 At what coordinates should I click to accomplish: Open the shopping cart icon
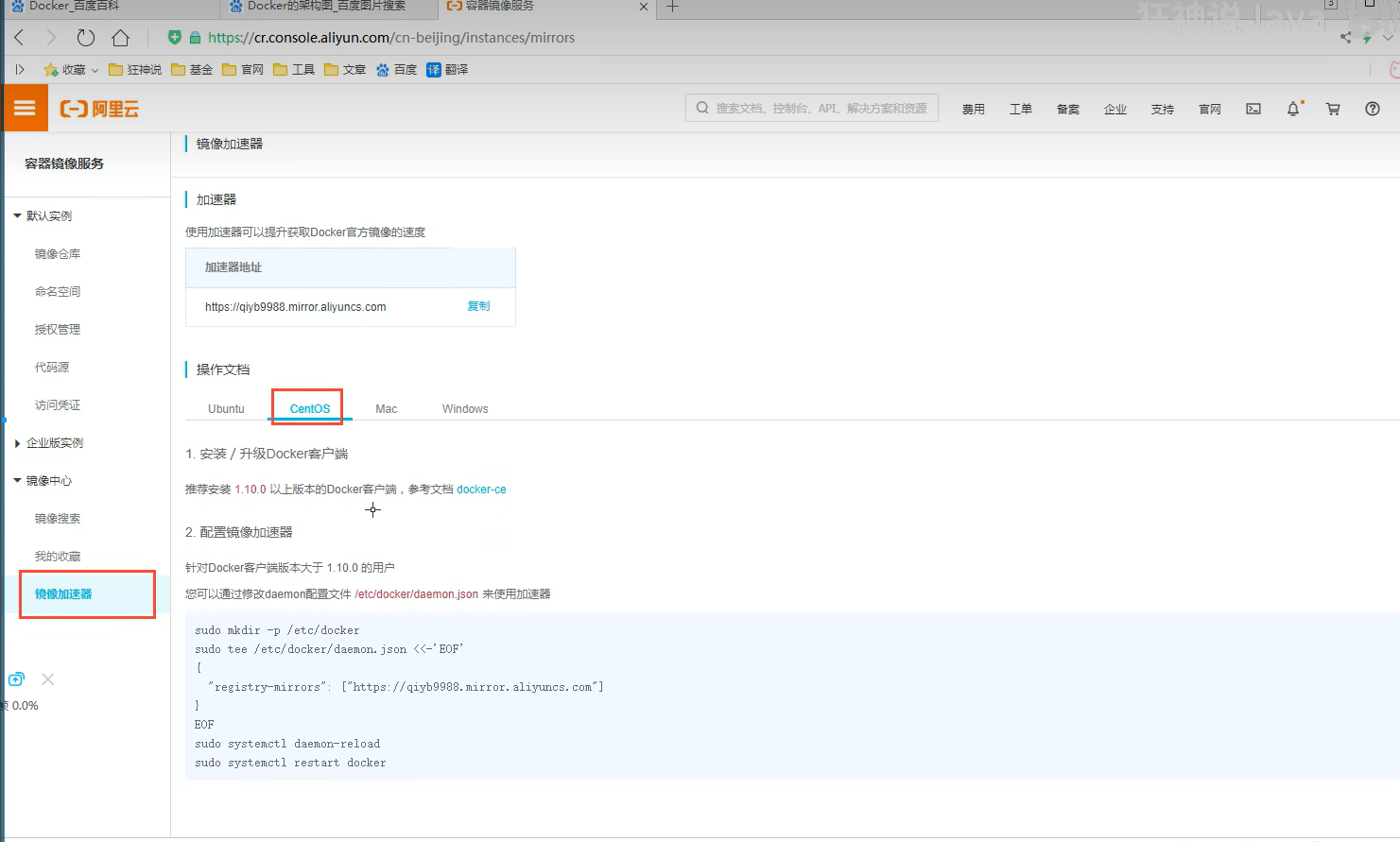[x=1333, y=109]
